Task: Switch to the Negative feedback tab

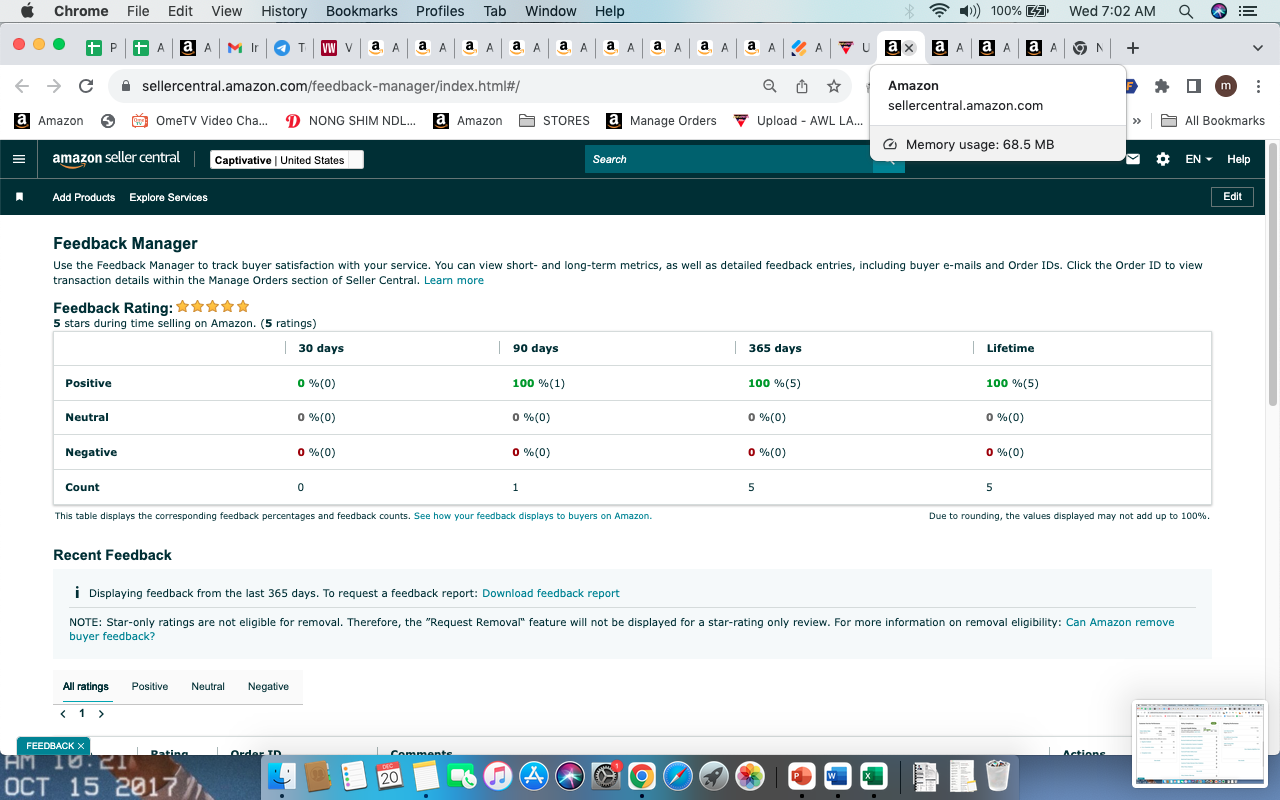Action: pyautogui.click(x=268, y=686)
